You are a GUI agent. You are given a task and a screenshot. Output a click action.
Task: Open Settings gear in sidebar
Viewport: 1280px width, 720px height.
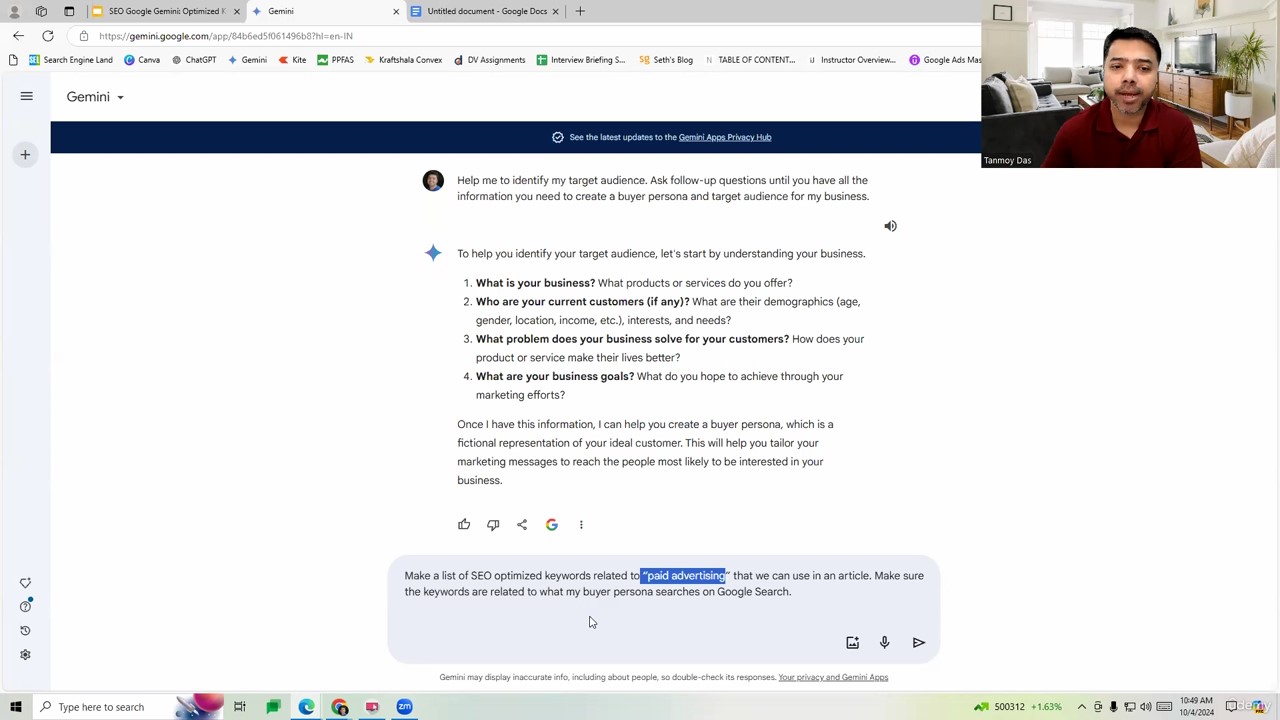tap(25, 655)
